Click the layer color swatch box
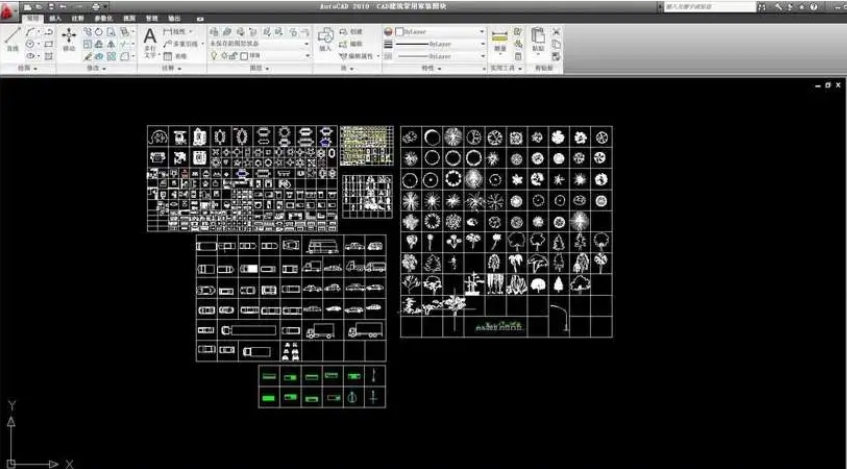This screenshot has width=847, height=469. [x=244, y=56]
